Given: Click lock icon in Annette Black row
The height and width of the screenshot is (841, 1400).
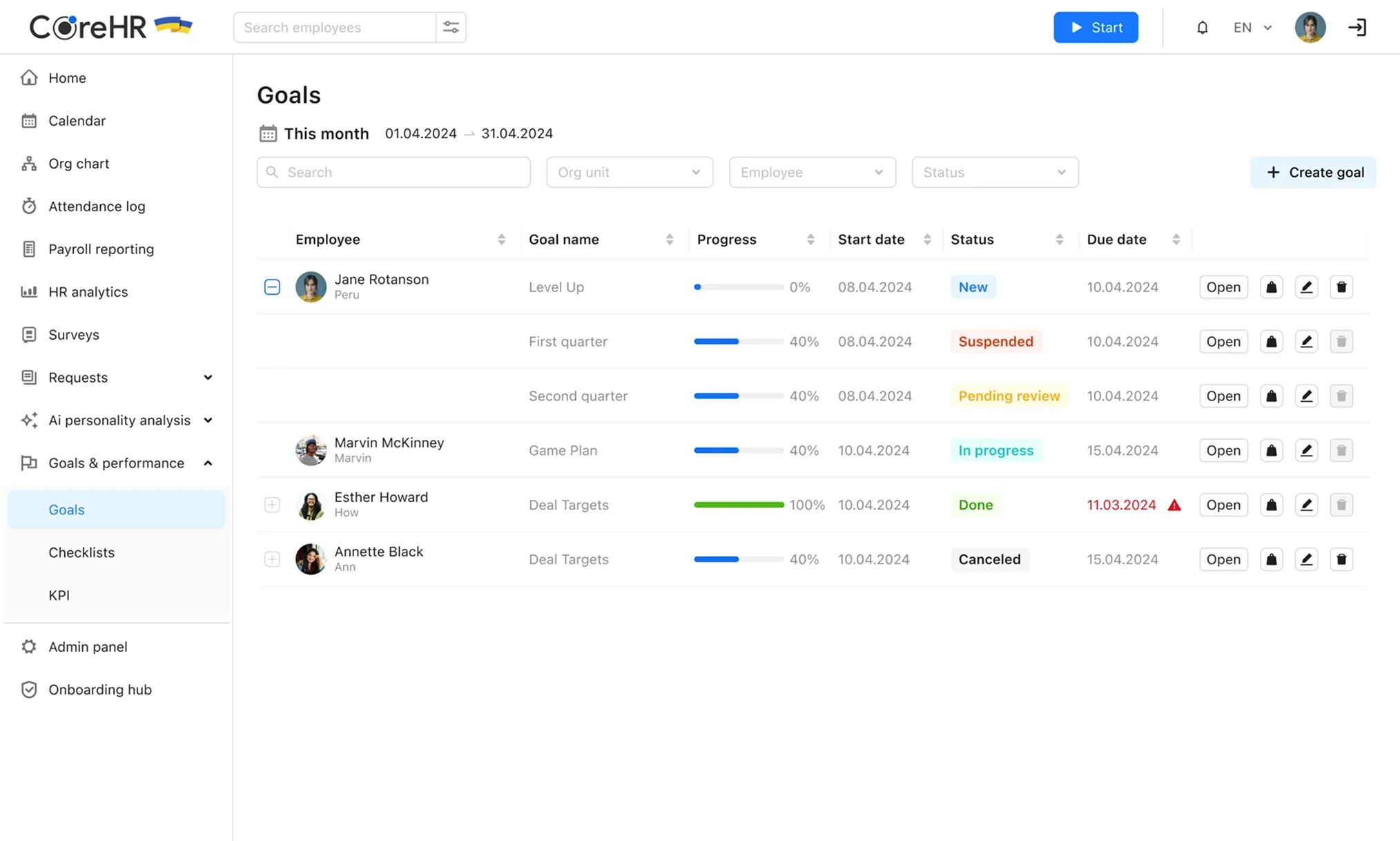Looking at the screenshot, I should (1271, 559).
